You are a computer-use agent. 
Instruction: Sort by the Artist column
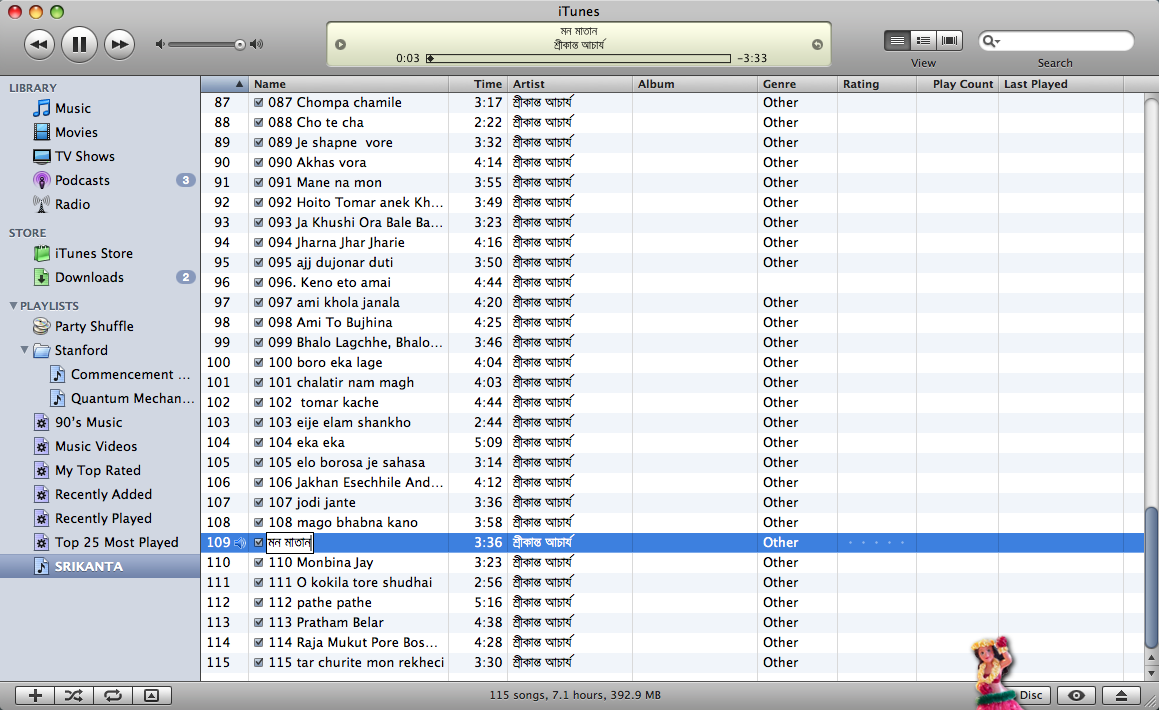pyautogui.click(x=570, y=84)
